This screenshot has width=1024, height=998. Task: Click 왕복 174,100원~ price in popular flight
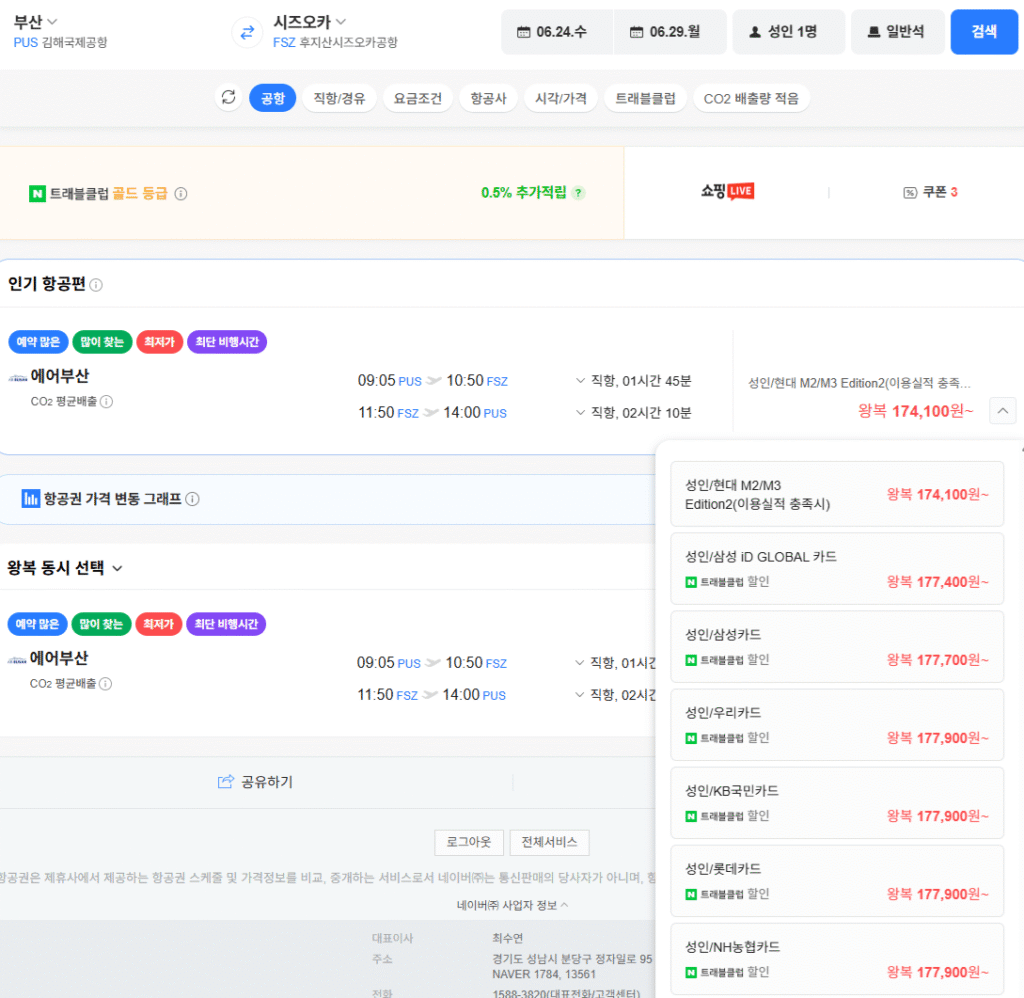tap(915, 411)
